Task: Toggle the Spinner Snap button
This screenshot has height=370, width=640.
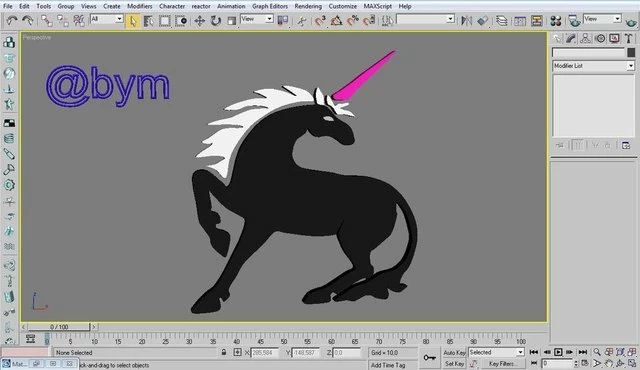Action: click(369, 20)
